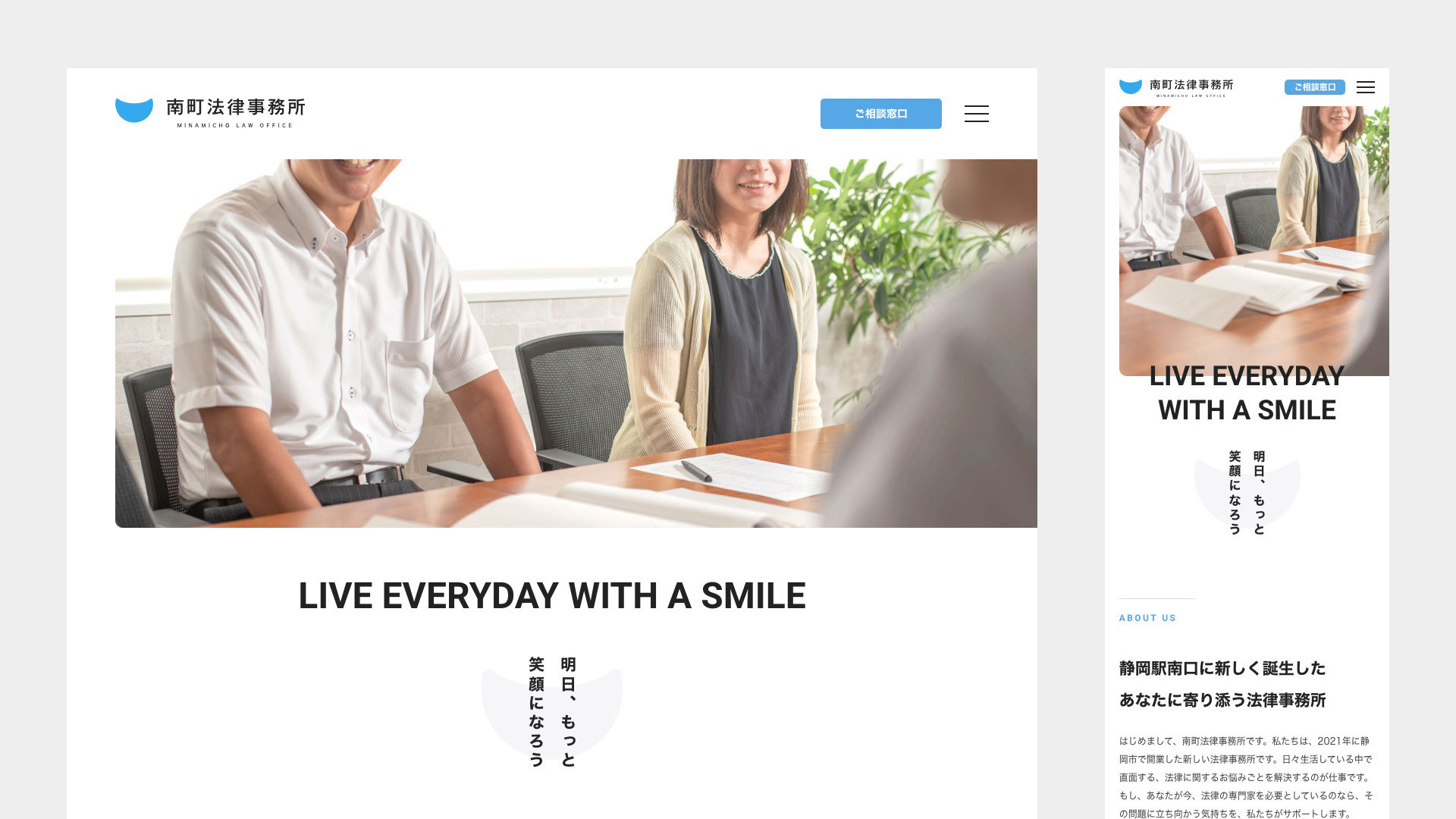
Task: Click the desktop ご相談窓口 button
Action: pos(880,114)
